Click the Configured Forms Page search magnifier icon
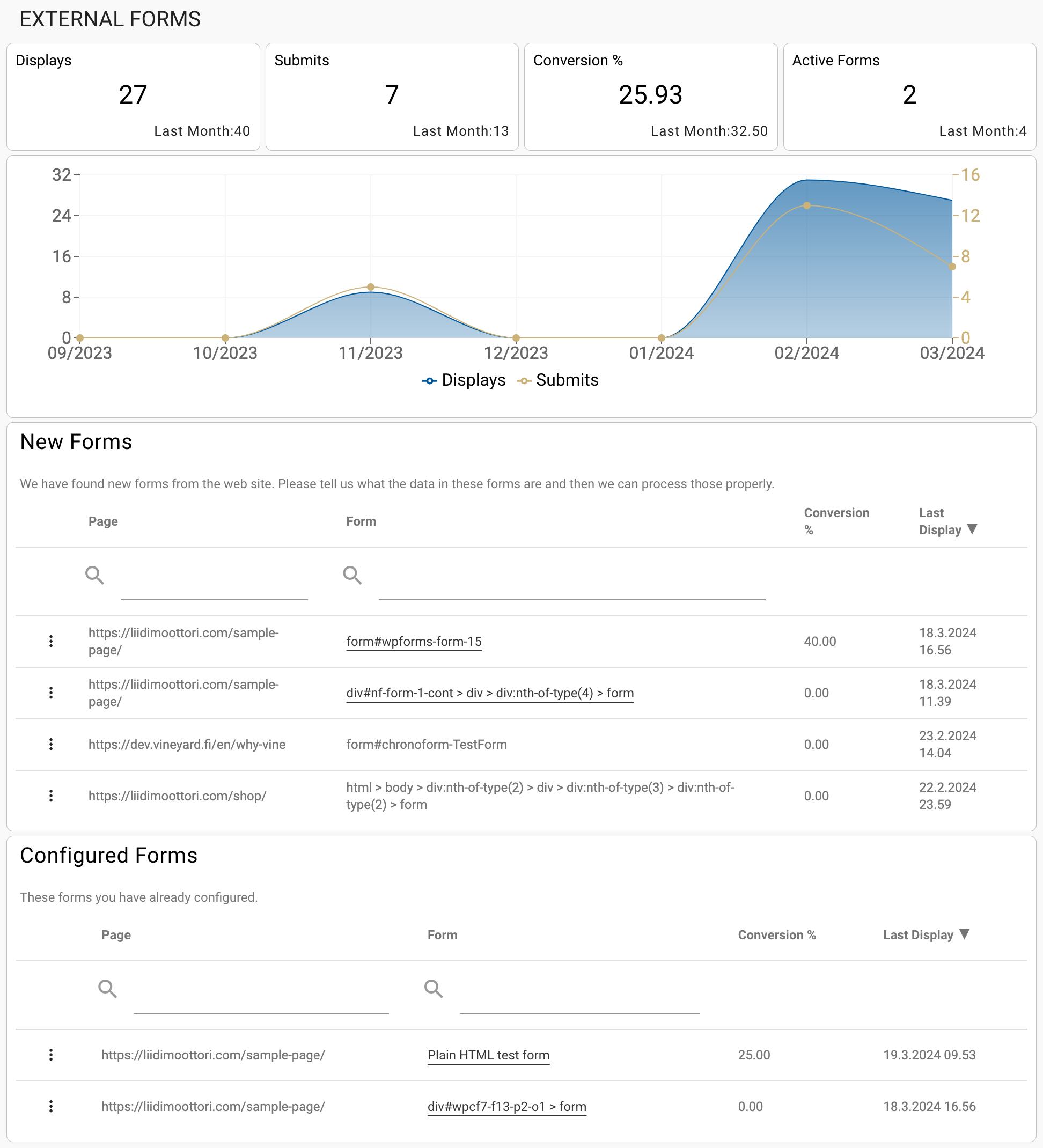This screenshot has height=1148, width=1043. pyautogui.click(x=107, y=989)
